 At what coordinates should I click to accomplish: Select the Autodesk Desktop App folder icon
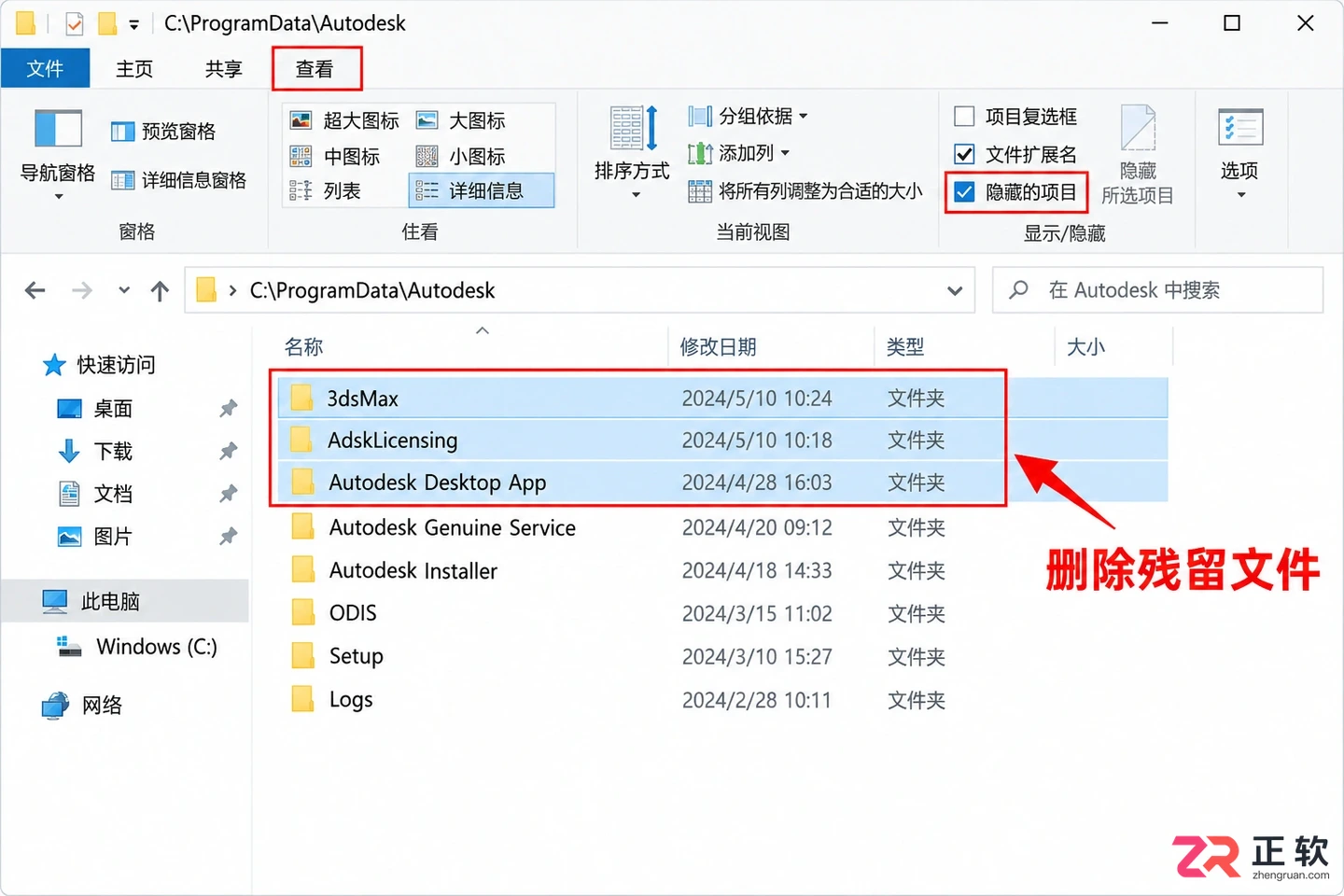point(301,482)
